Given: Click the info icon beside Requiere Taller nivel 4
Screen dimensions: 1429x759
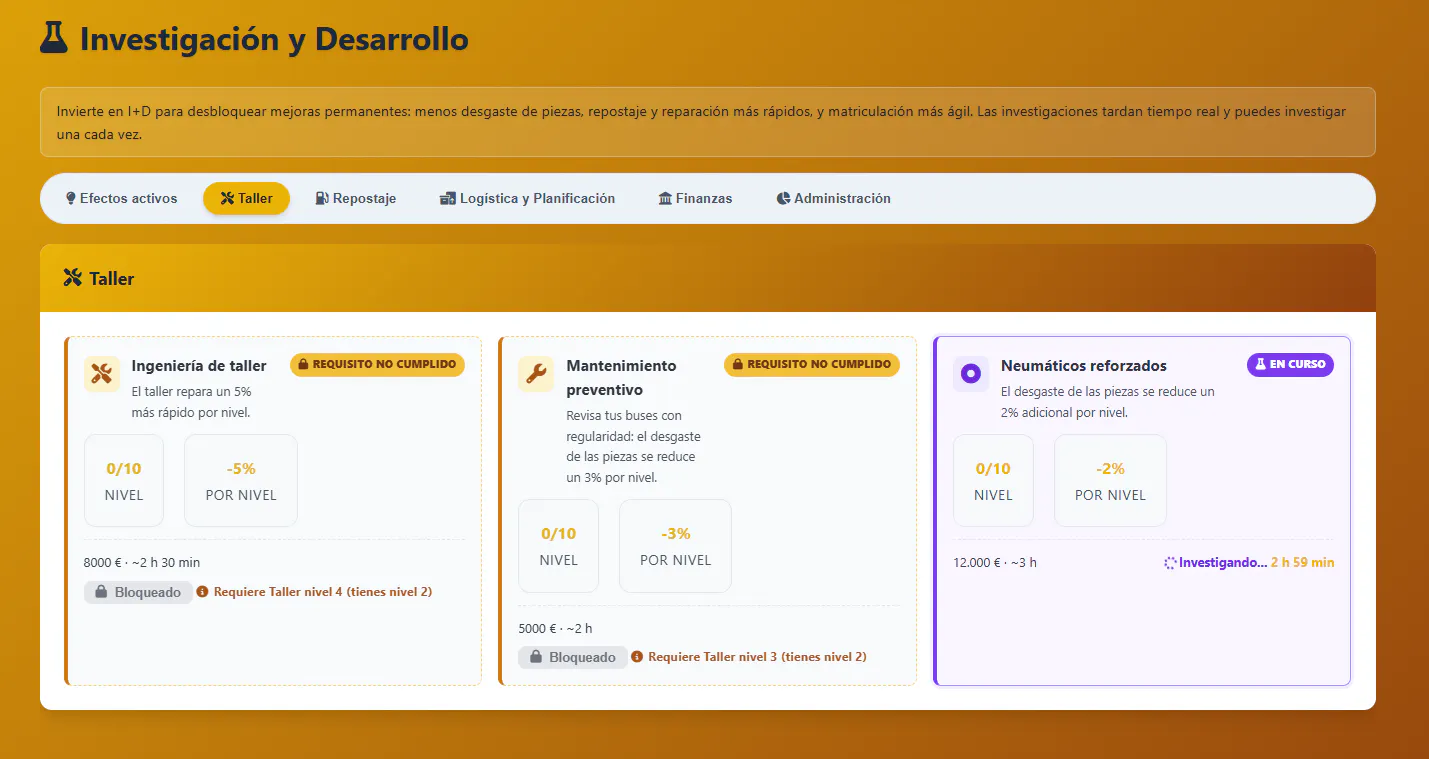Looking at the screenshot, I should (x=202, y=592).
